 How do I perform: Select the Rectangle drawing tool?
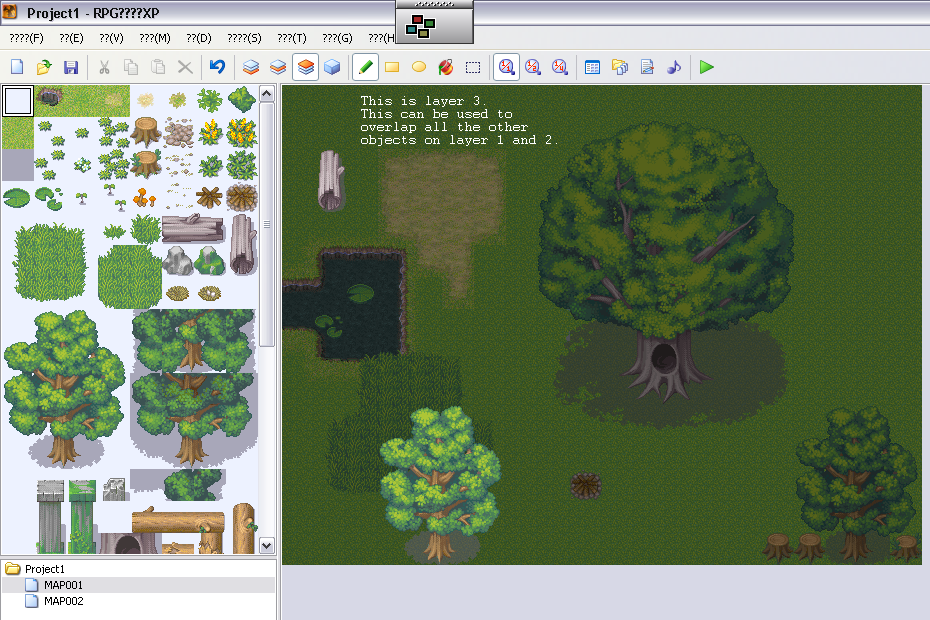point(392,67)
